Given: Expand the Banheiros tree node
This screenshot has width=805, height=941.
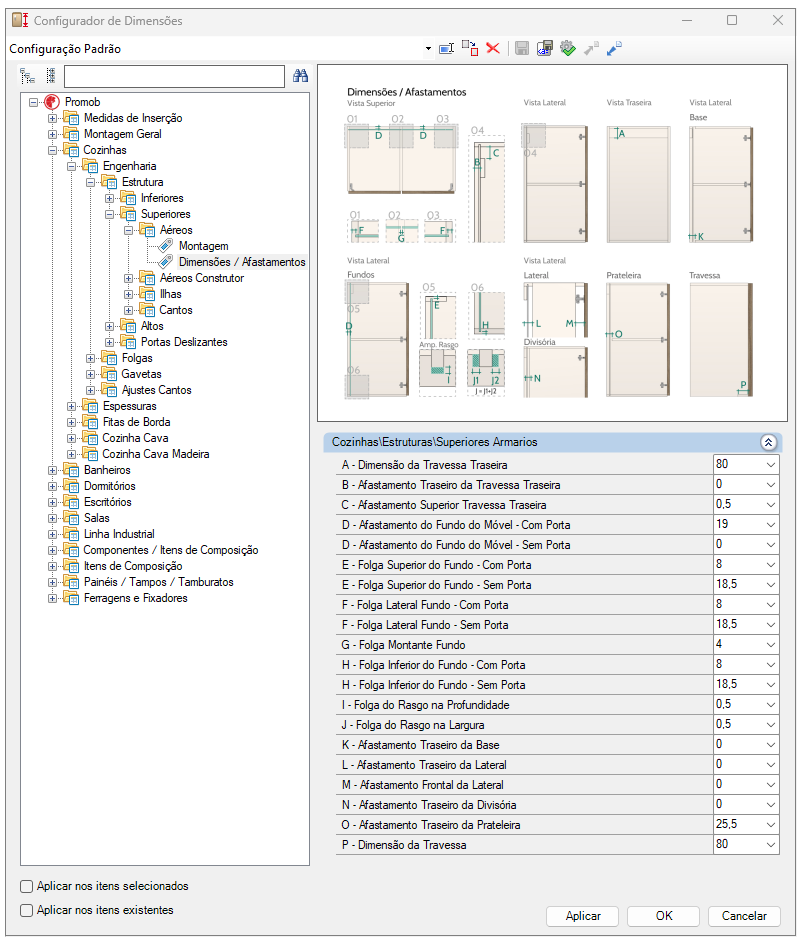Looking at the screenshot, I should coord(52,470).
